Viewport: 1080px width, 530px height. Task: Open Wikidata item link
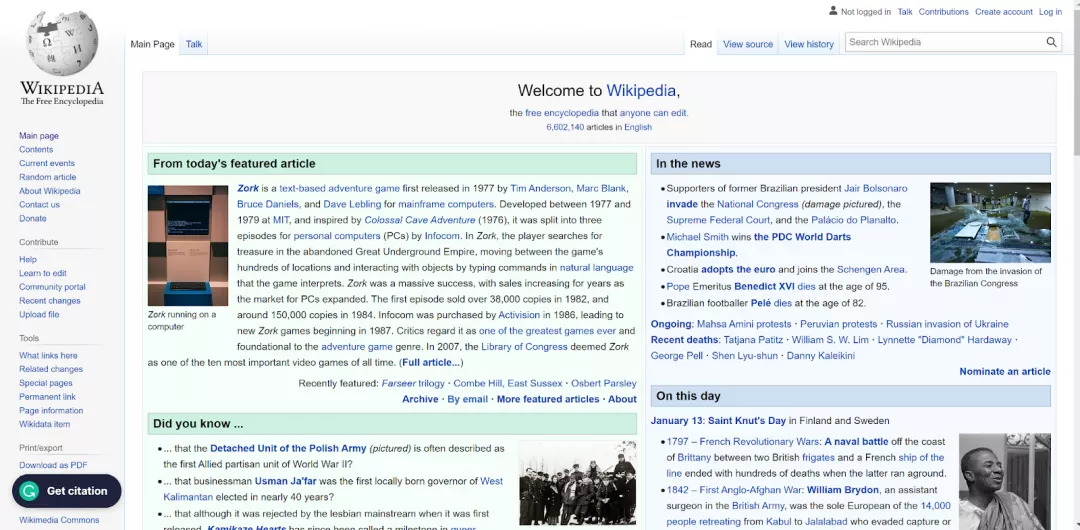[44, 425]
